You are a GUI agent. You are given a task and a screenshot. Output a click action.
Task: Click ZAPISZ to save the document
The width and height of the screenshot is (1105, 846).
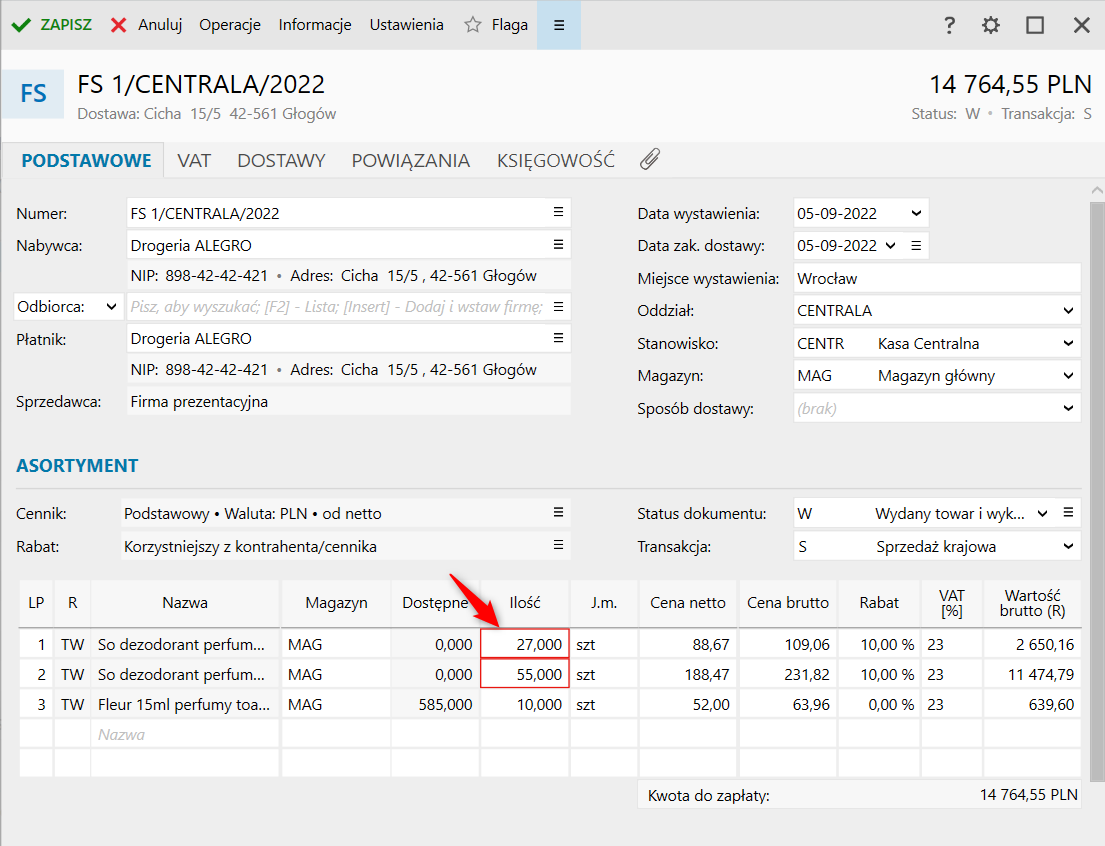pyautogui.click(x=52, y=25)
